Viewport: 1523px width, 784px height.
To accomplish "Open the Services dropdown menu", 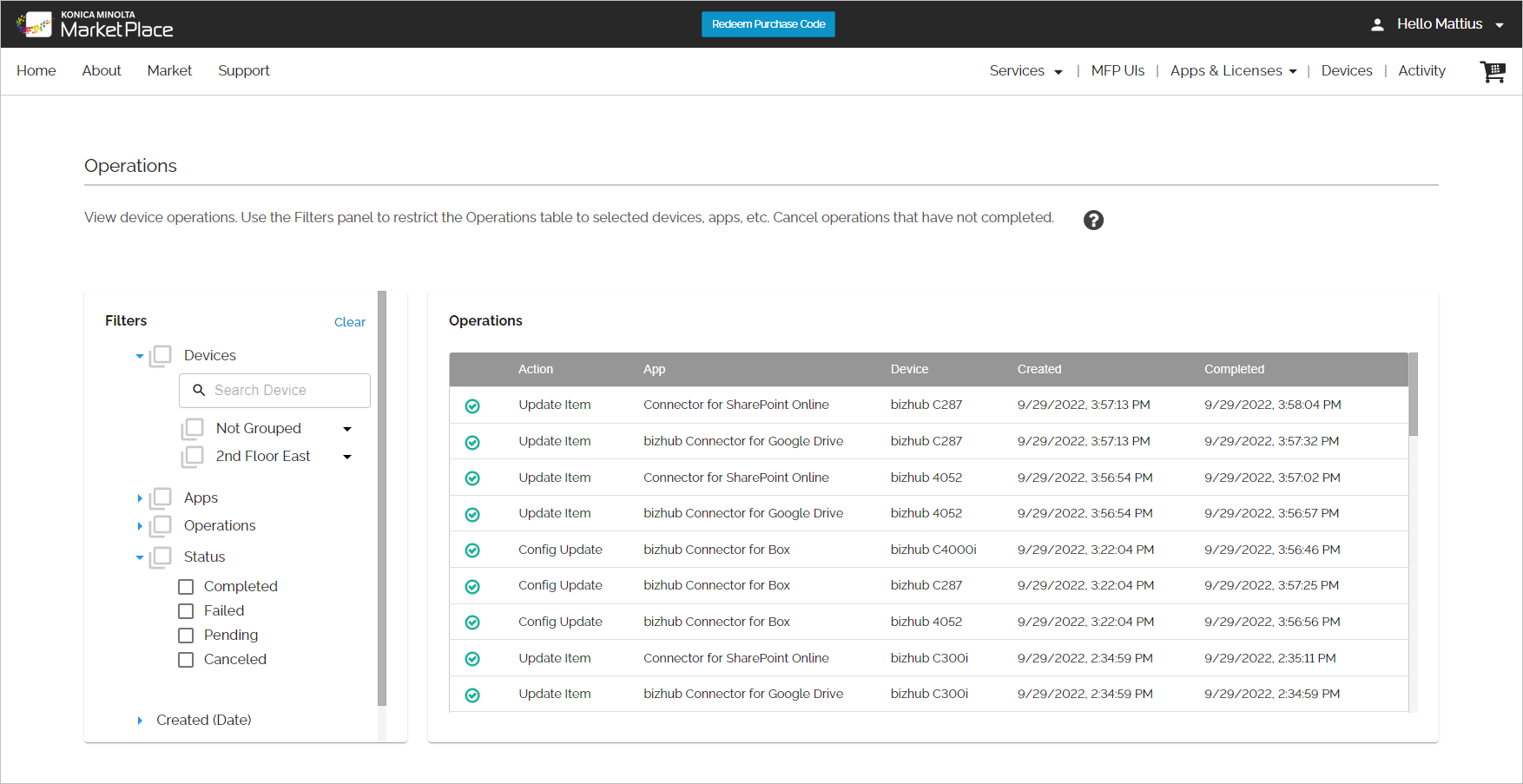I will coord(1026,71).
